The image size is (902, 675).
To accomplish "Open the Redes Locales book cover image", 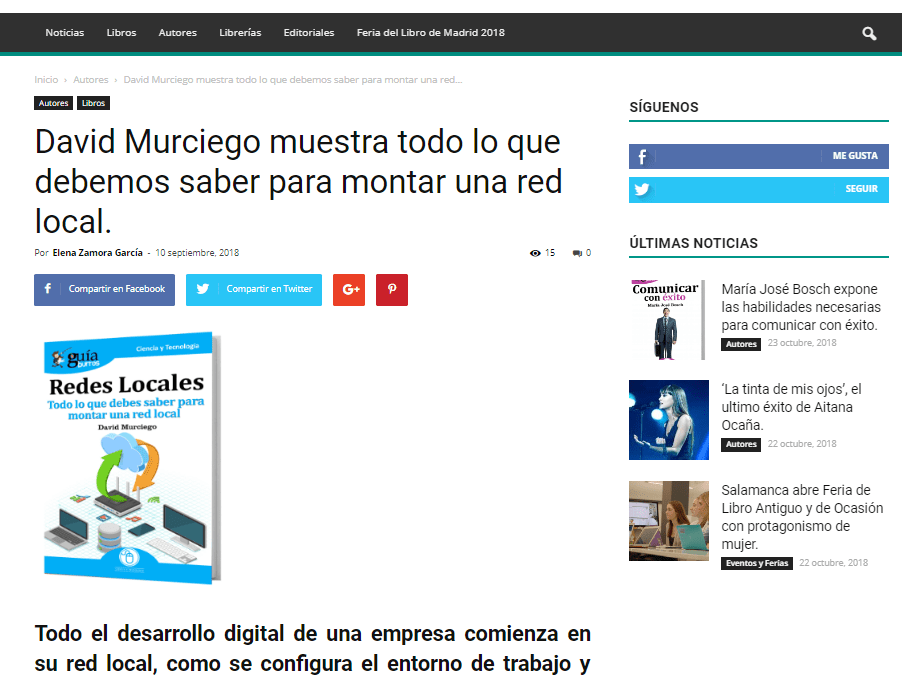I will click(130, 458).
